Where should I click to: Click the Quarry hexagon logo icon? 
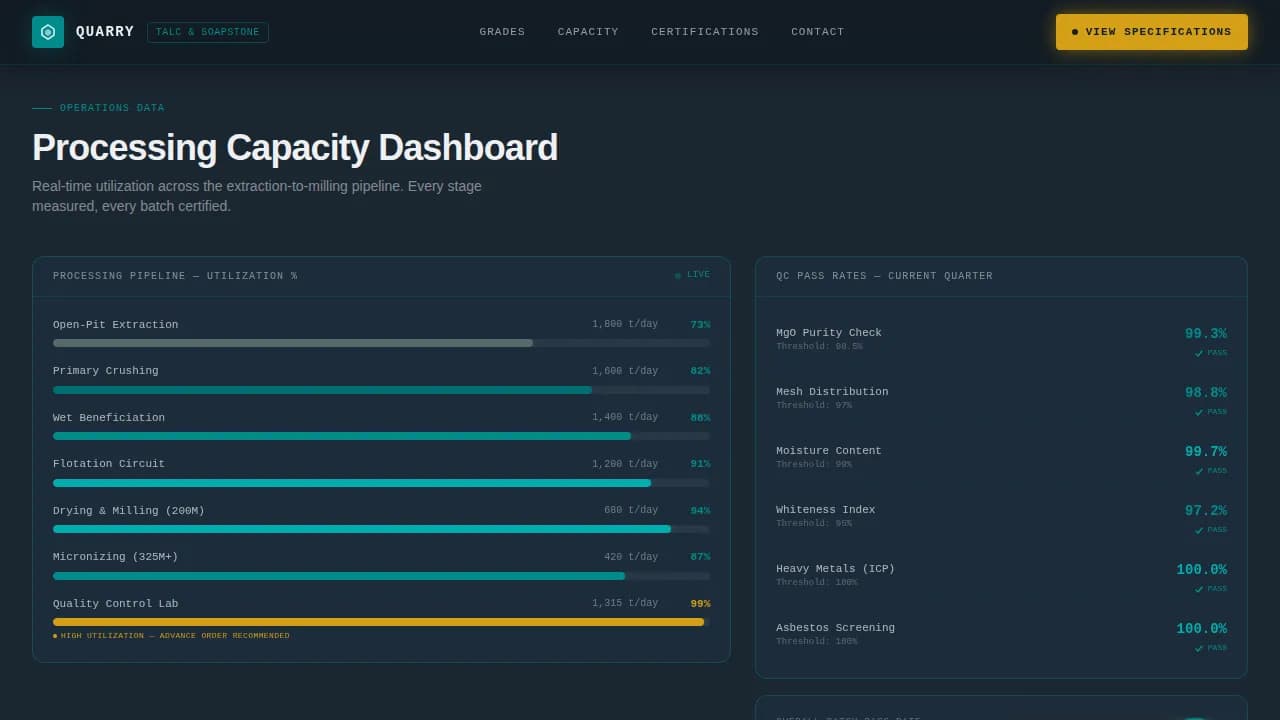pos(48,32)
